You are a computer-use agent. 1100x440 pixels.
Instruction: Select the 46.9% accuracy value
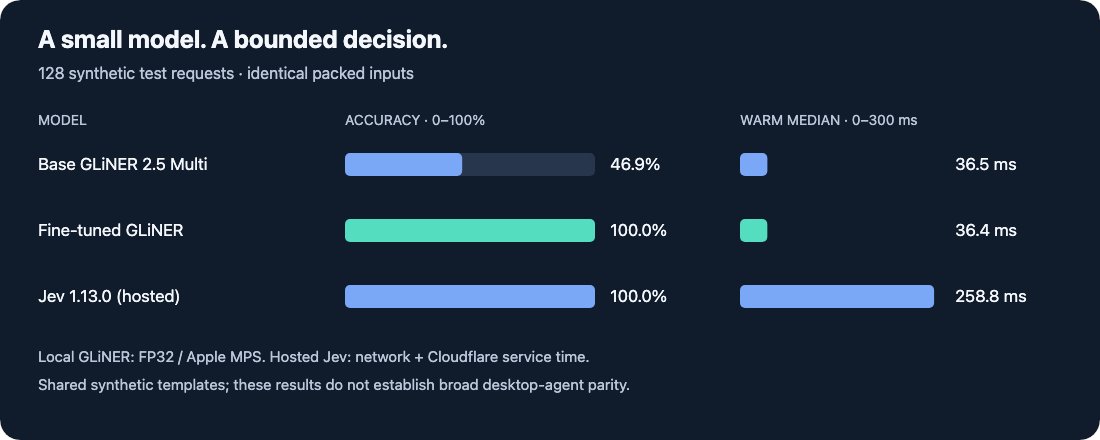point(635,164)
